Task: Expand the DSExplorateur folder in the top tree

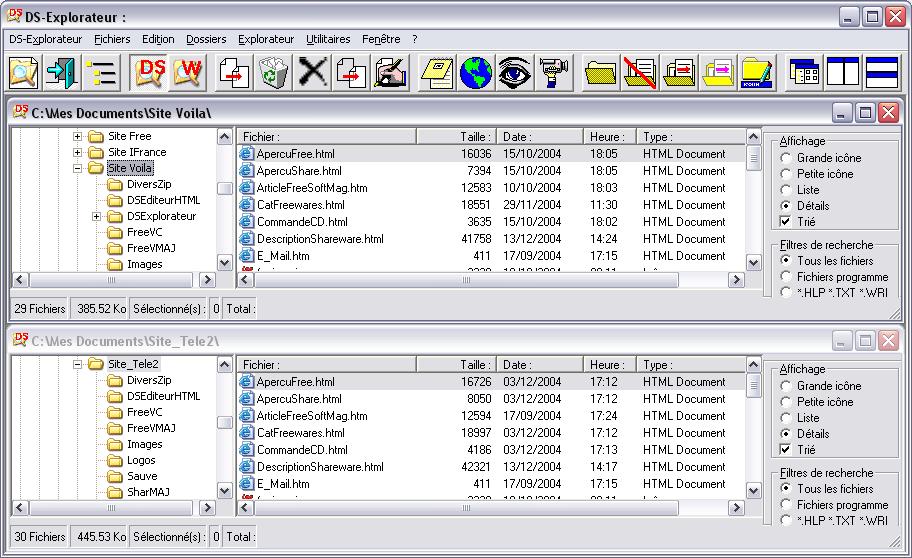Action: click(x=97, y=216)
